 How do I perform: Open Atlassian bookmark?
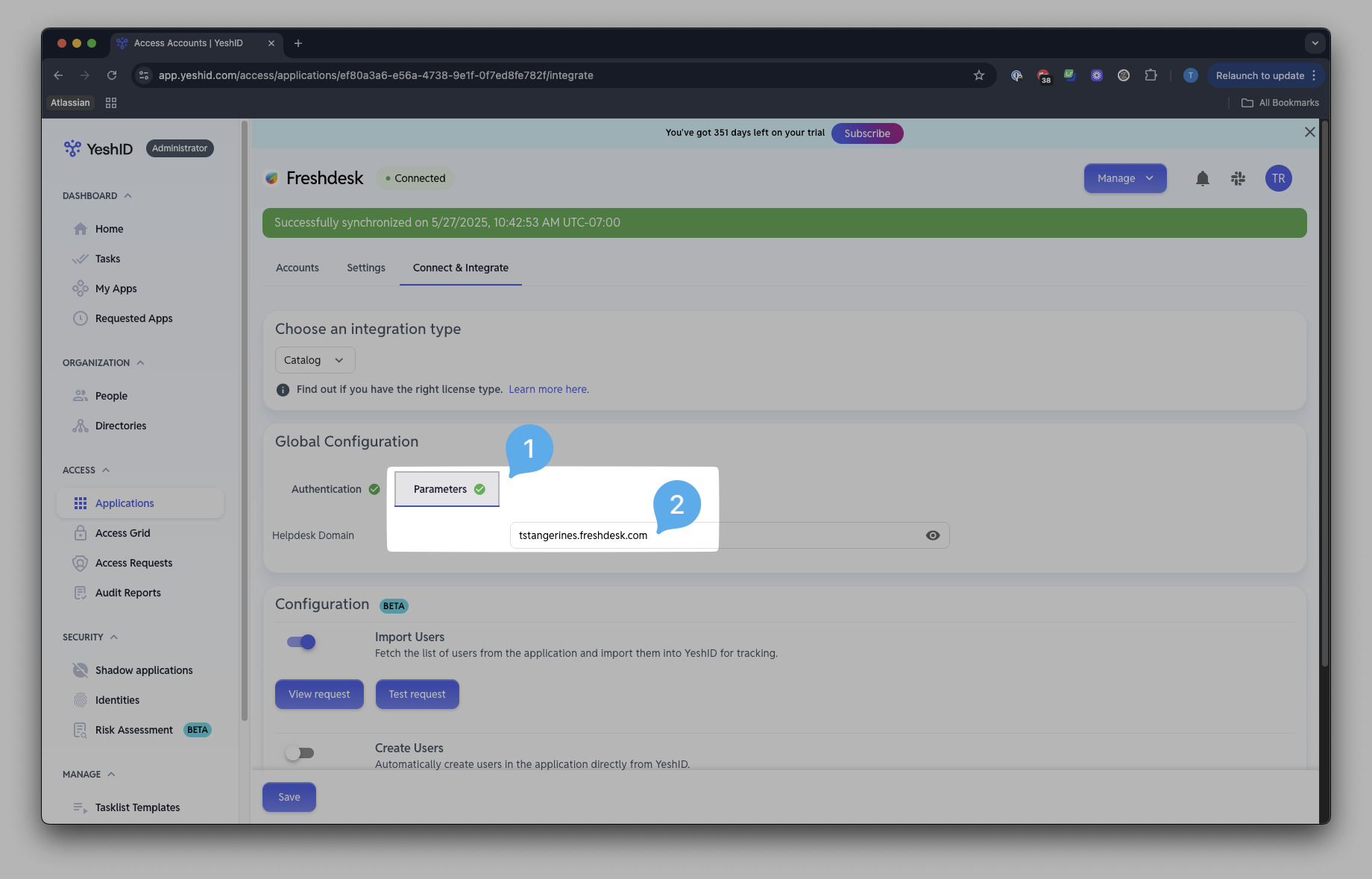pos(70,103)
